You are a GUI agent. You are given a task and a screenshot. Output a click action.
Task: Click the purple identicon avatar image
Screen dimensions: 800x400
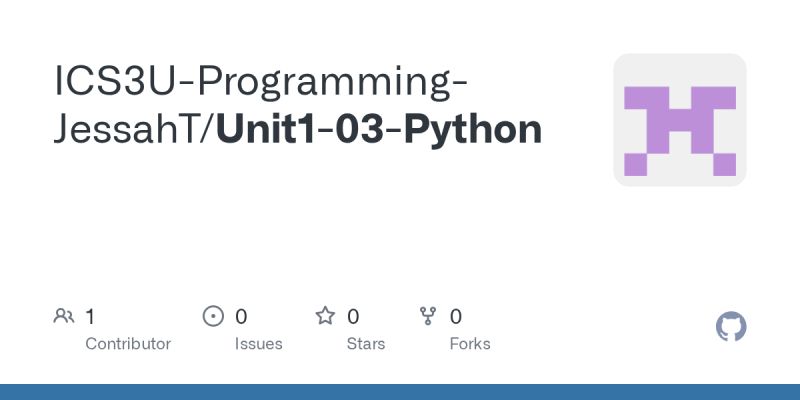coord(680,120)
